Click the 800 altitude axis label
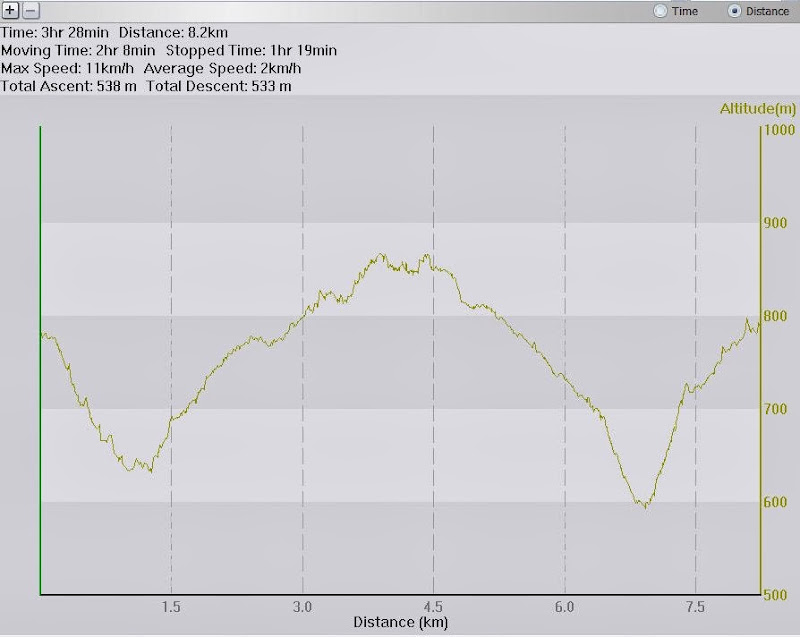Viewport: 800px width, 637px height. coord(775,316)
